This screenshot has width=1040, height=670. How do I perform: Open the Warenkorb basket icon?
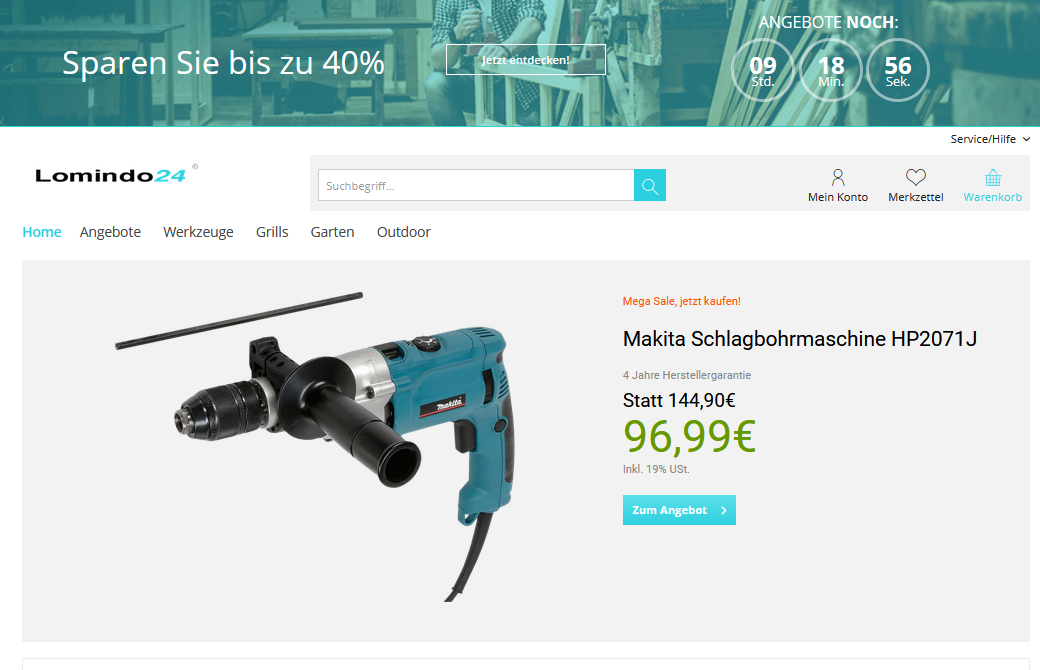click(992, 178)
